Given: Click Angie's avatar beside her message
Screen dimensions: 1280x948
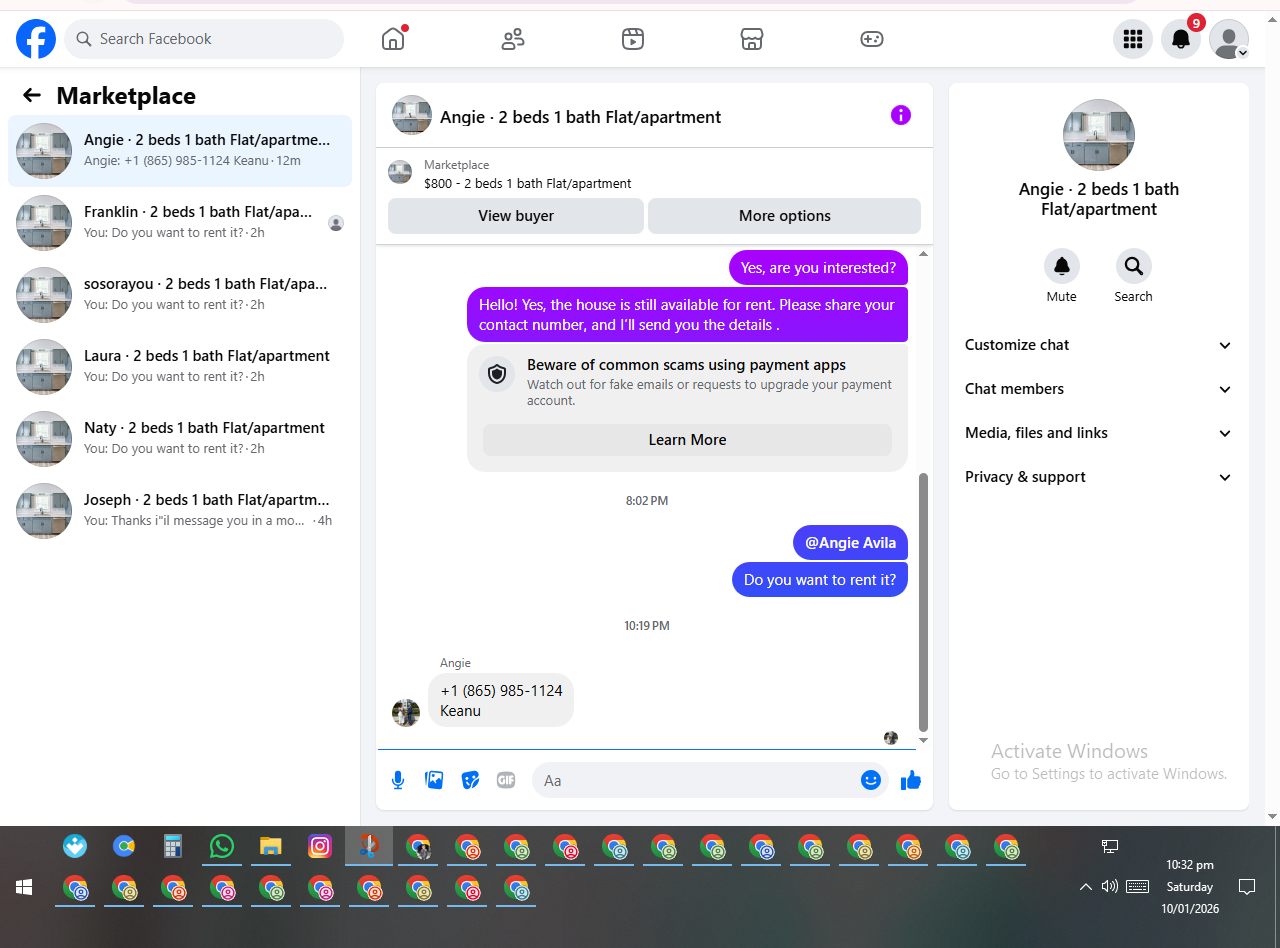Looking at the screenshot, I should click(406, 713).
